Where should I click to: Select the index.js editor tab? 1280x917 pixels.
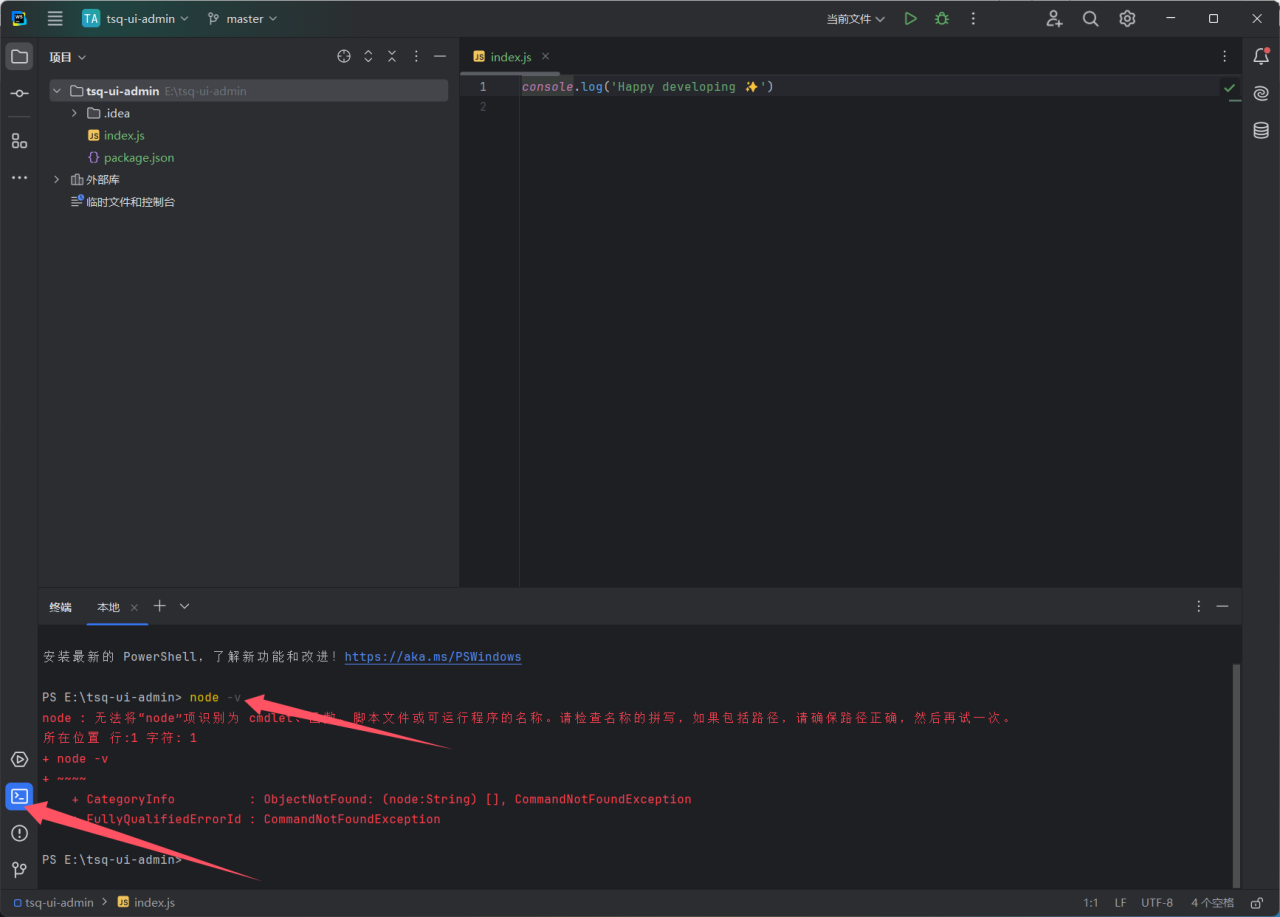510,57
